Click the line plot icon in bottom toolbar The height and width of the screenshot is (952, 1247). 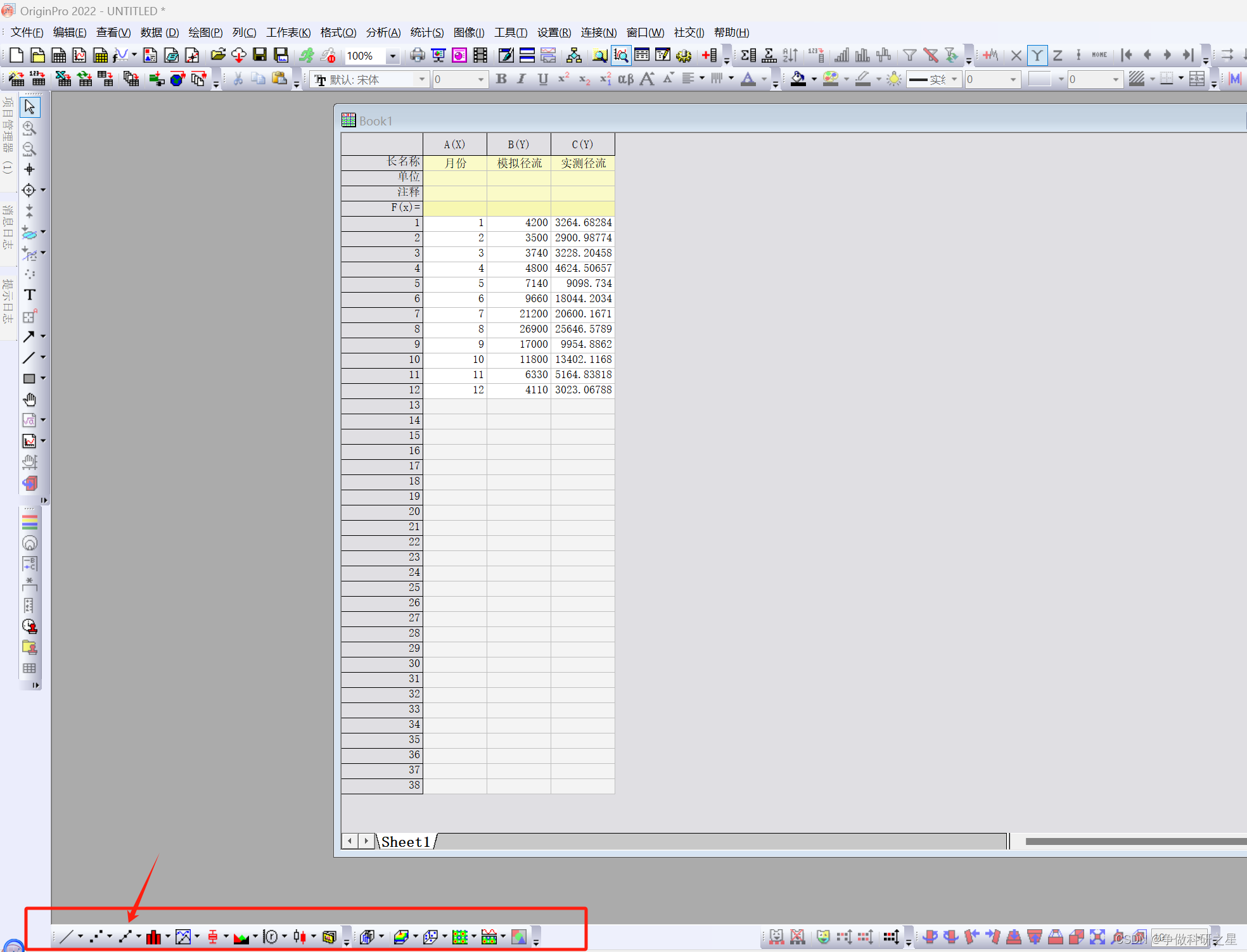point(67,937)
